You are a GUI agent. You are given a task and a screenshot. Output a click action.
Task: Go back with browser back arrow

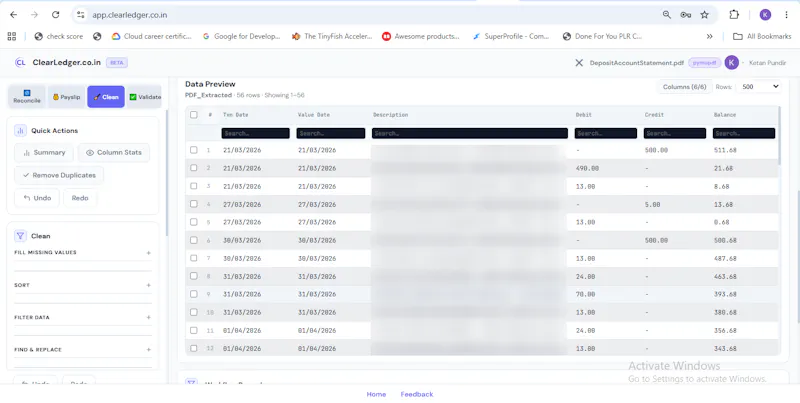(14, 15)
